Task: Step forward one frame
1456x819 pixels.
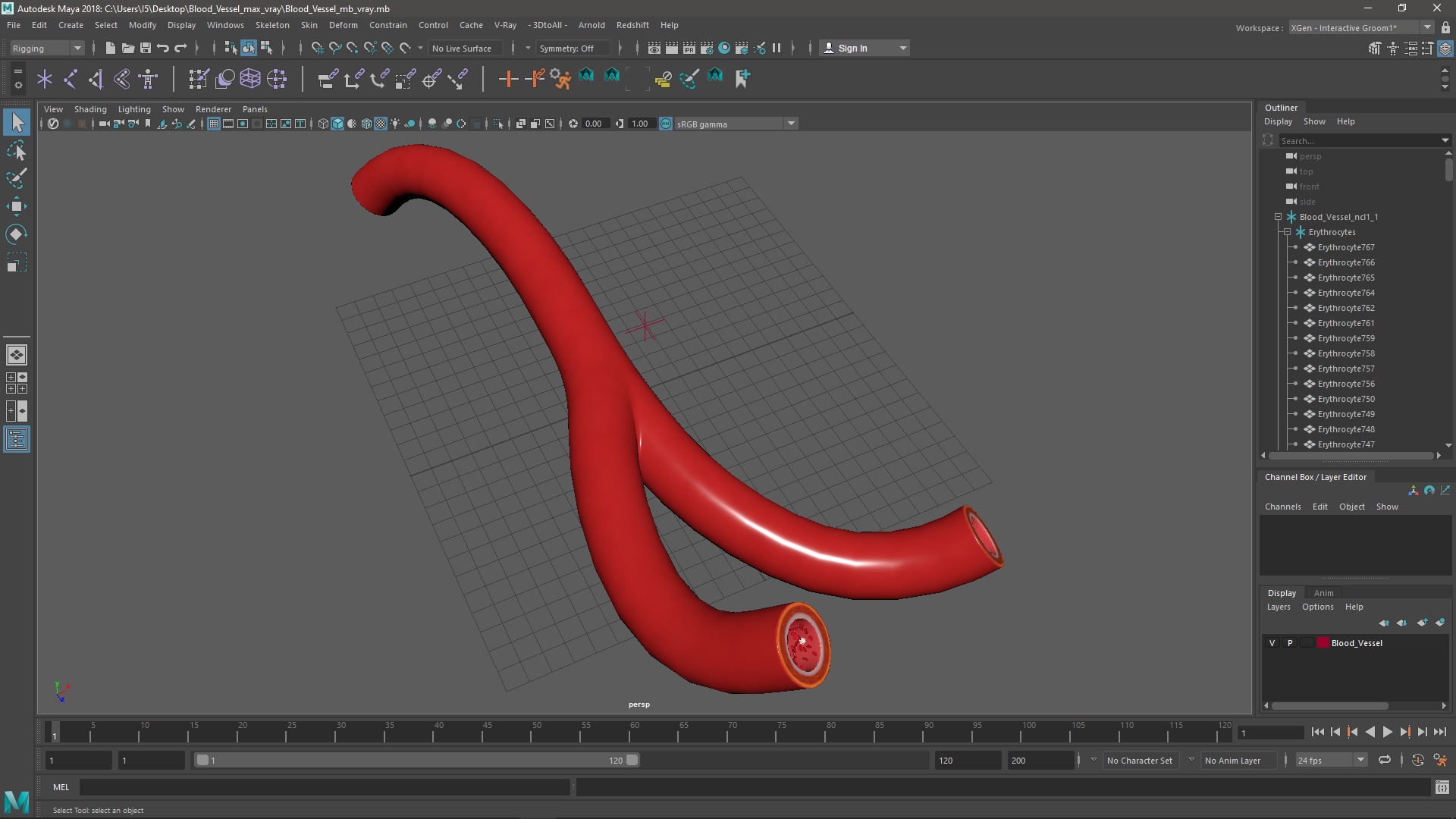Action: click(x=1422, y=732)
